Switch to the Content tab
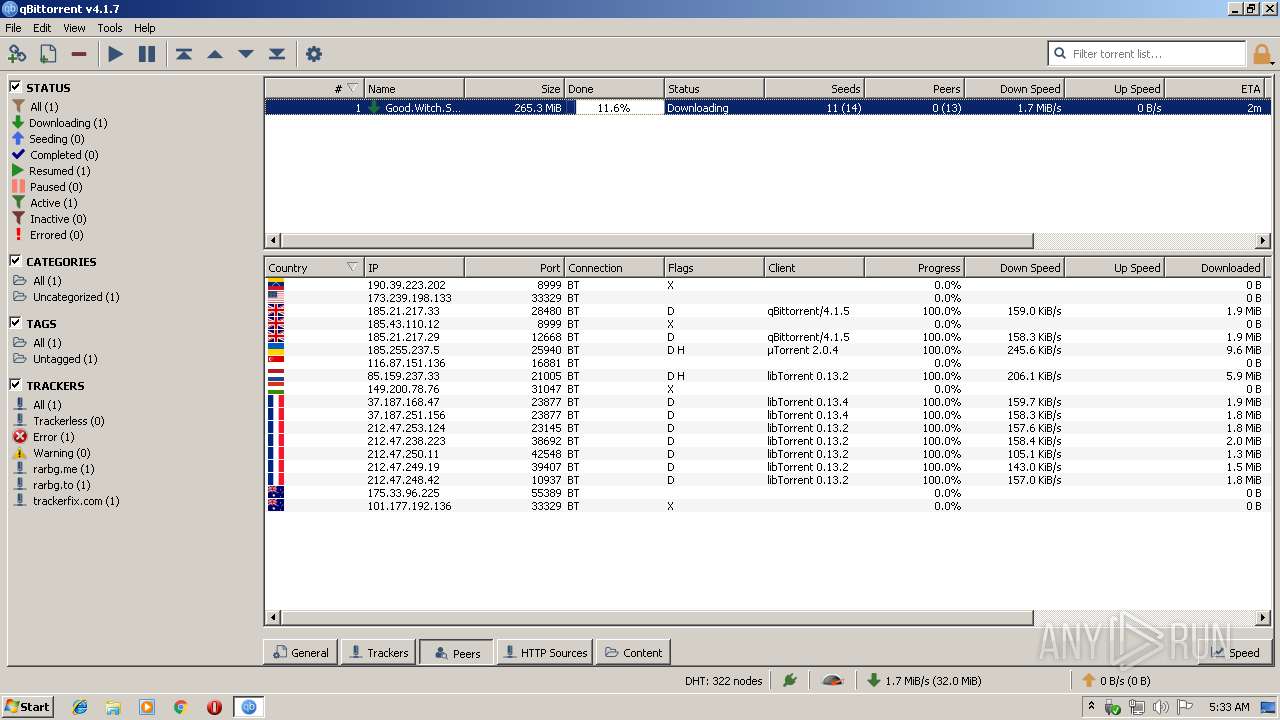 coord(633,652)
